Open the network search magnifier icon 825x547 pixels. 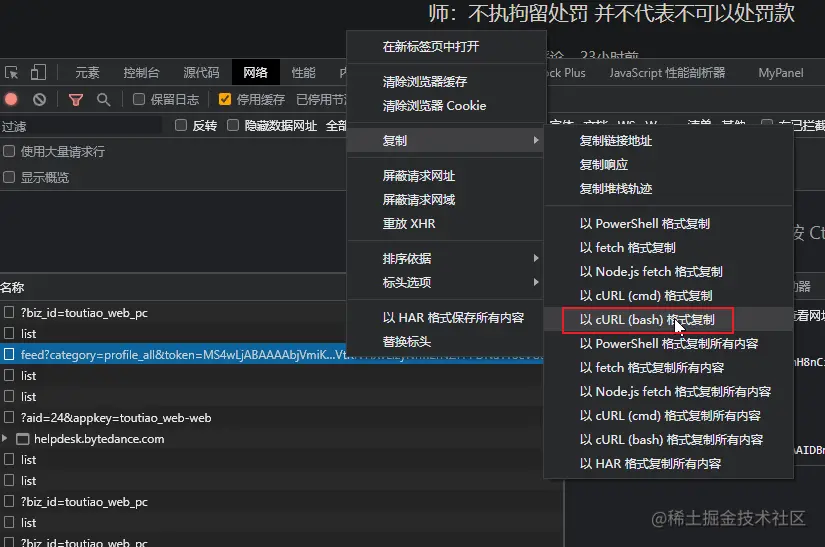104,99
